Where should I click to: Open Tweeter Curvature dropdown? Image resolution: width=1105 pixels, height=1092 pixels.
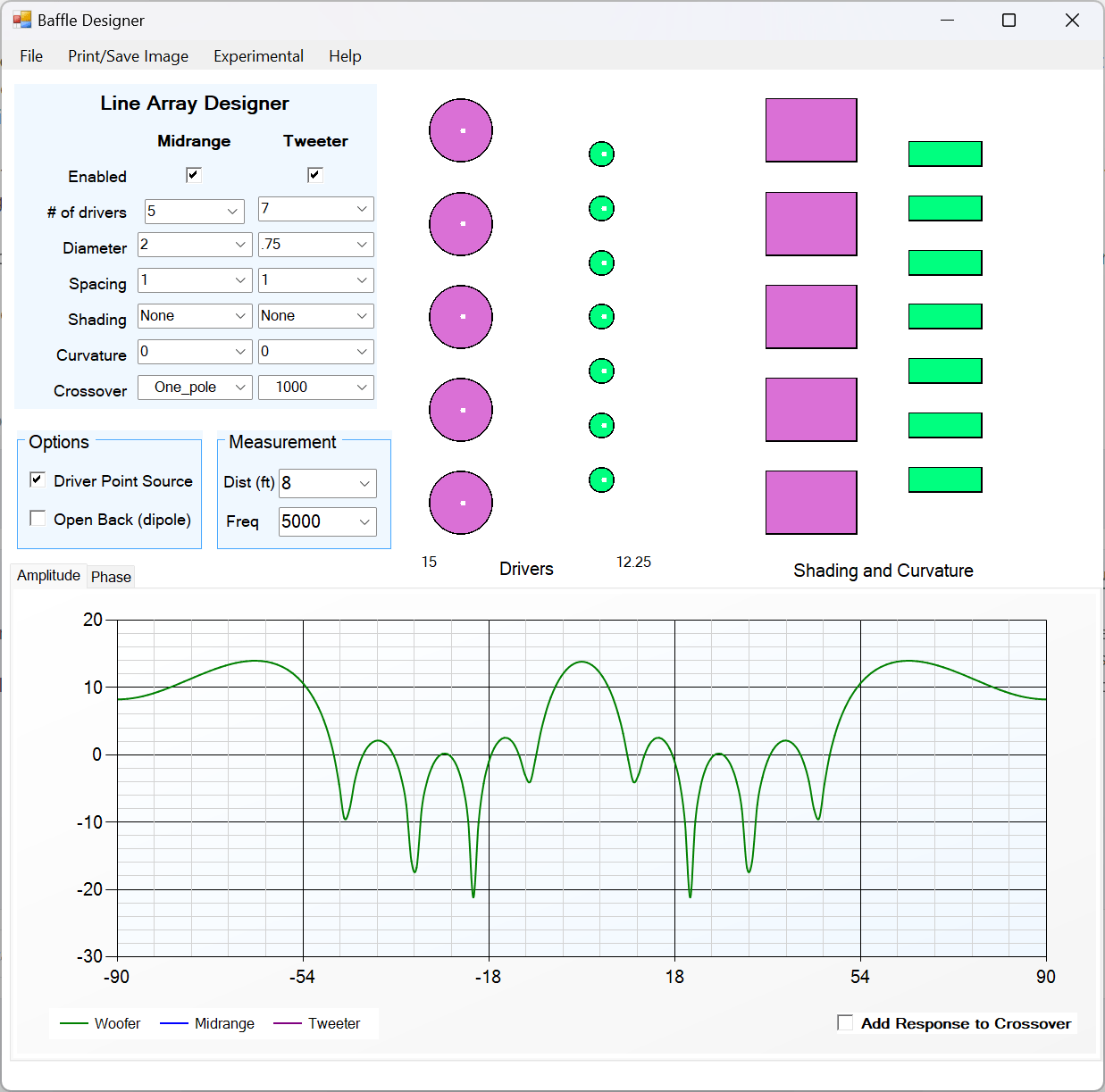(316, 352)
